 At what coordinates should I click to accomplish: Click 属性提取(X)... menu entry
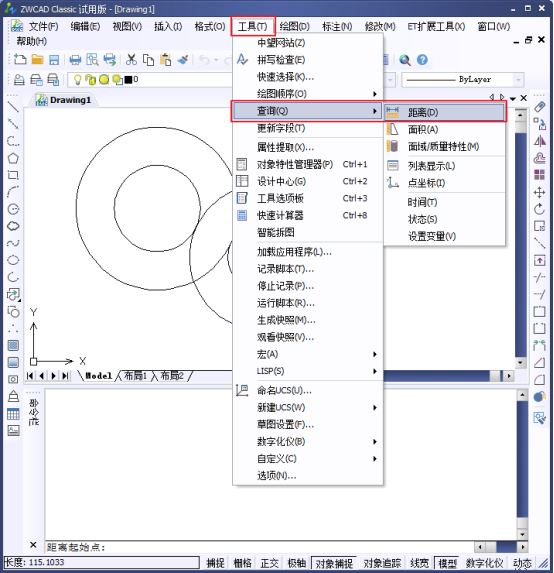click(x=308, y=148)
